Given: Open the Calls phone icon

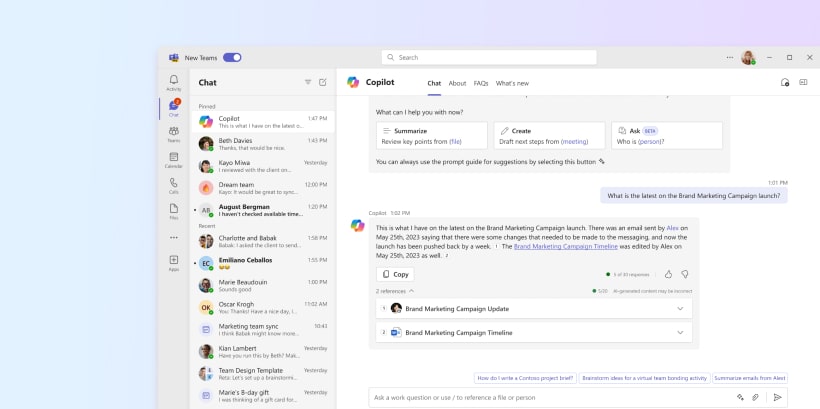Looking at the screenshot, I should click(174, 183).
